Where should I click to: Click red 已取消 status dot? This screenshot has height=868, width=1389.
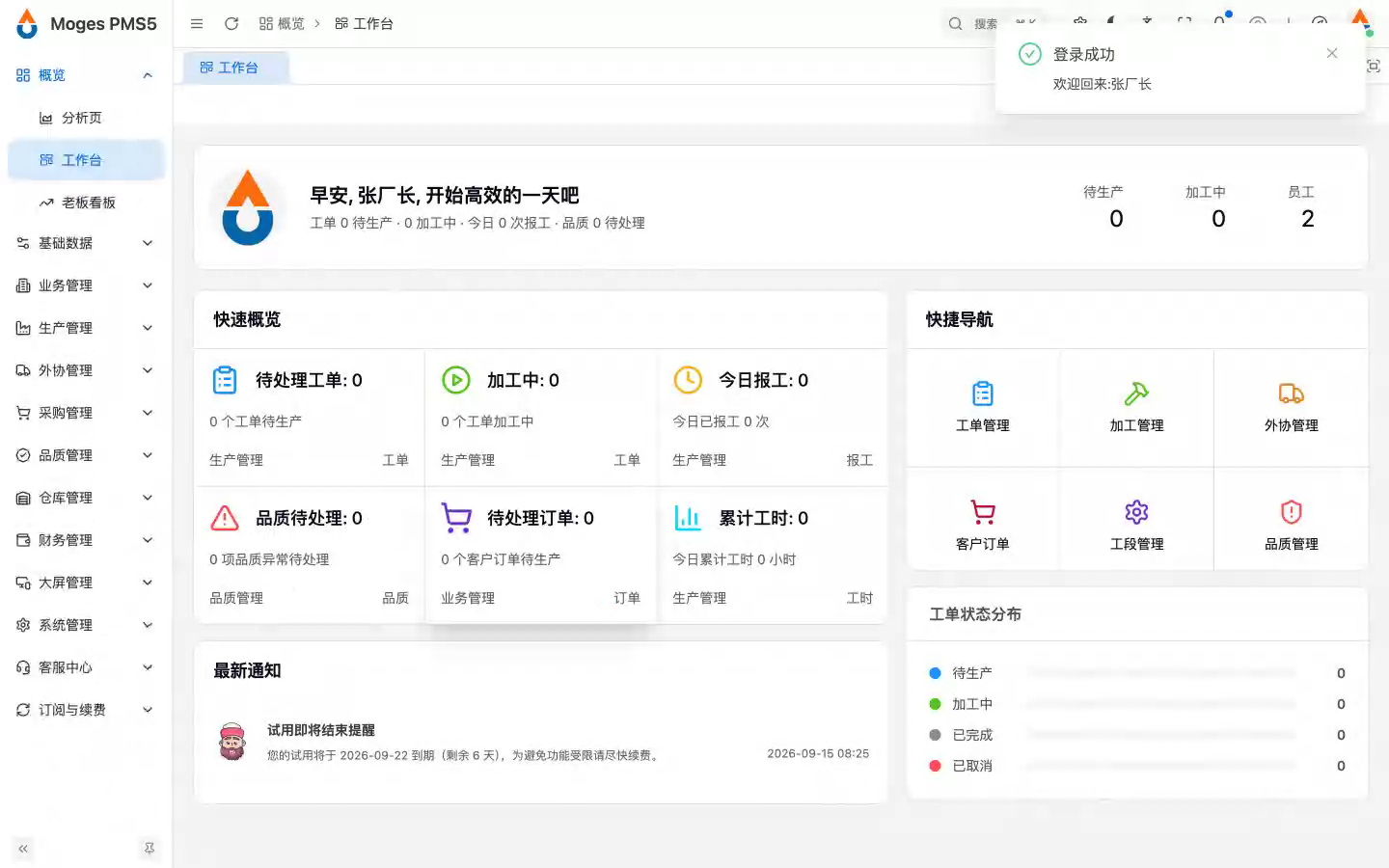[x=935, y=766]
